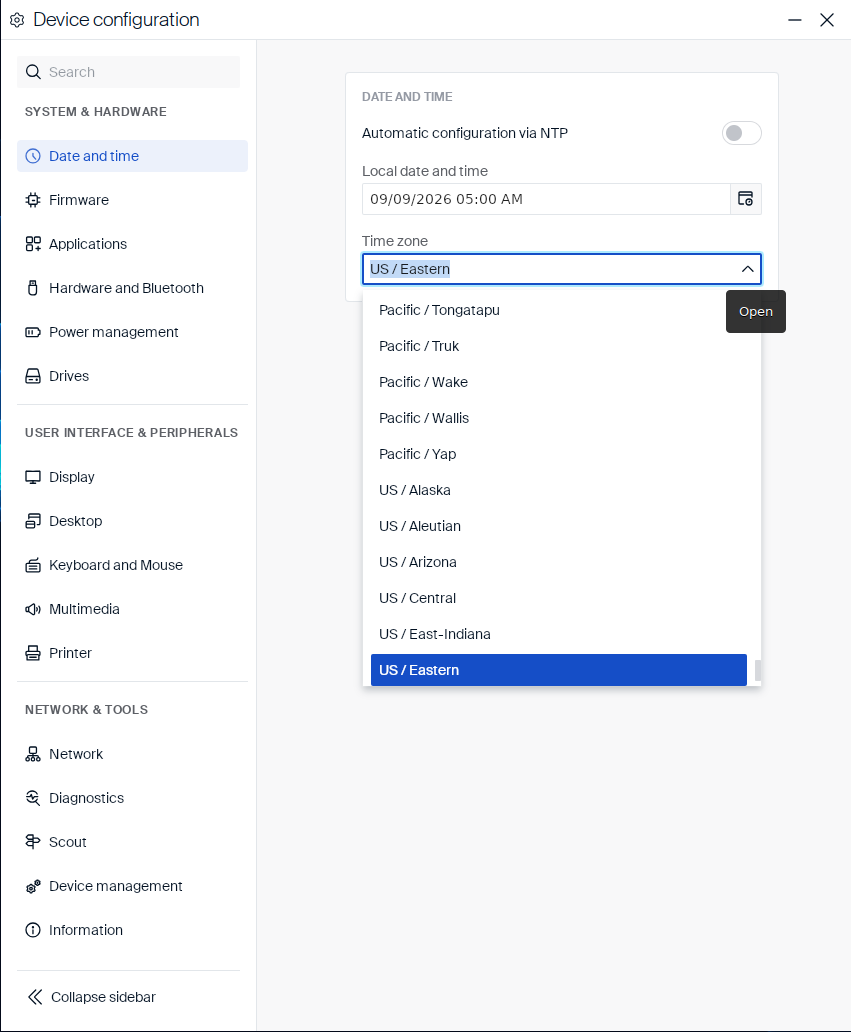Click the Printer icon
The image size is (851, 1032).
pyautogui.click(x=33, y=653)
